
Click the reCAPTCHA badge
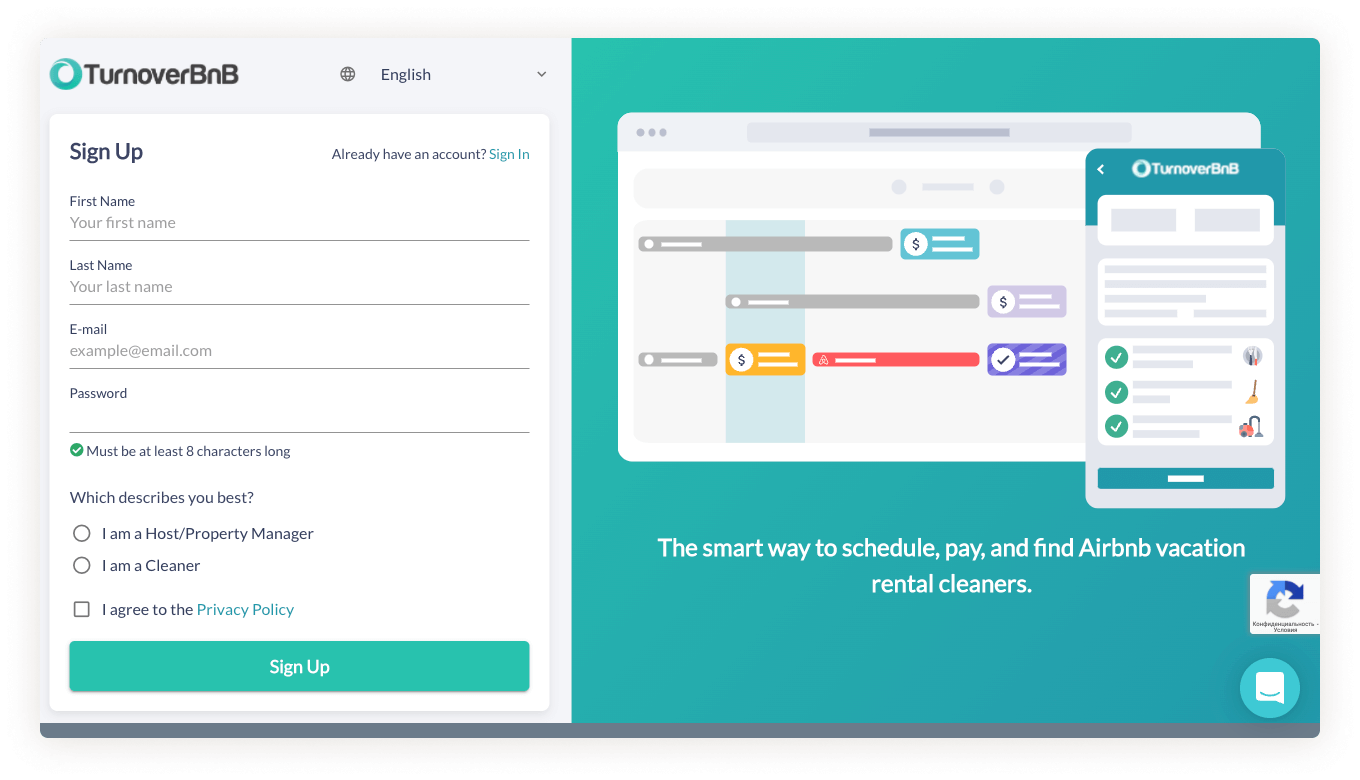[x=1284, y=604]
